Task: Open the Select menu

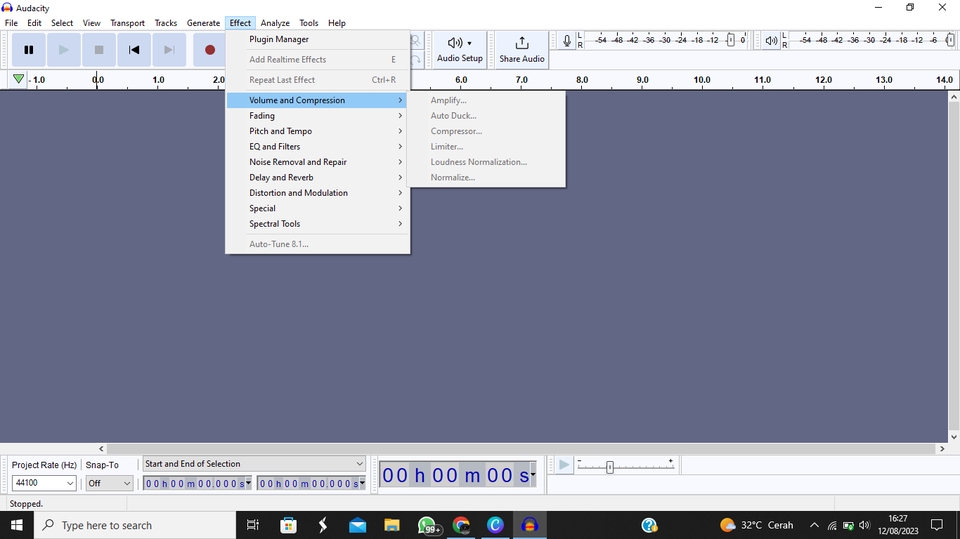Action: tap(62, 23)
